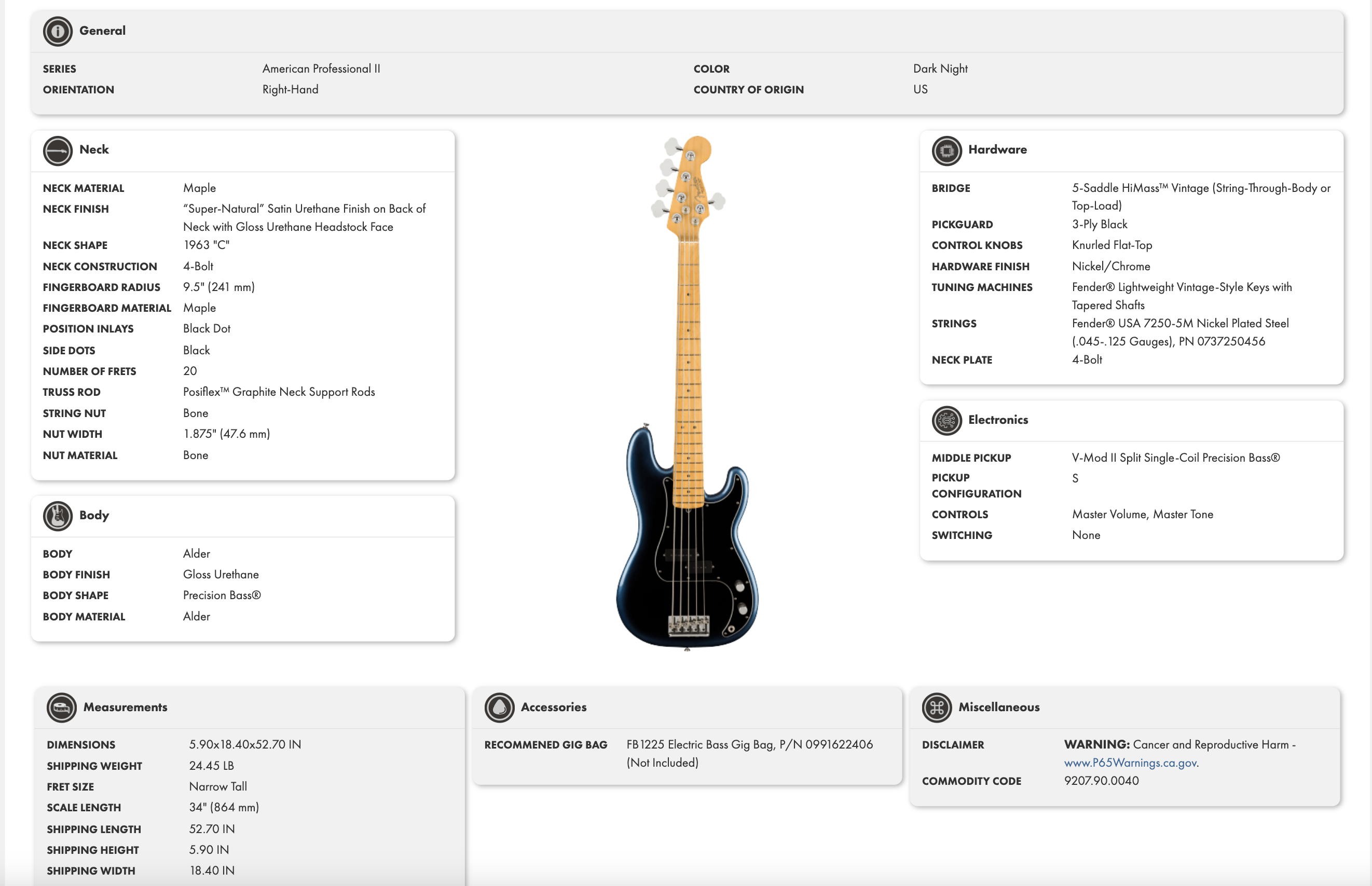Click the 34-inch scale length value

point(224,807)
